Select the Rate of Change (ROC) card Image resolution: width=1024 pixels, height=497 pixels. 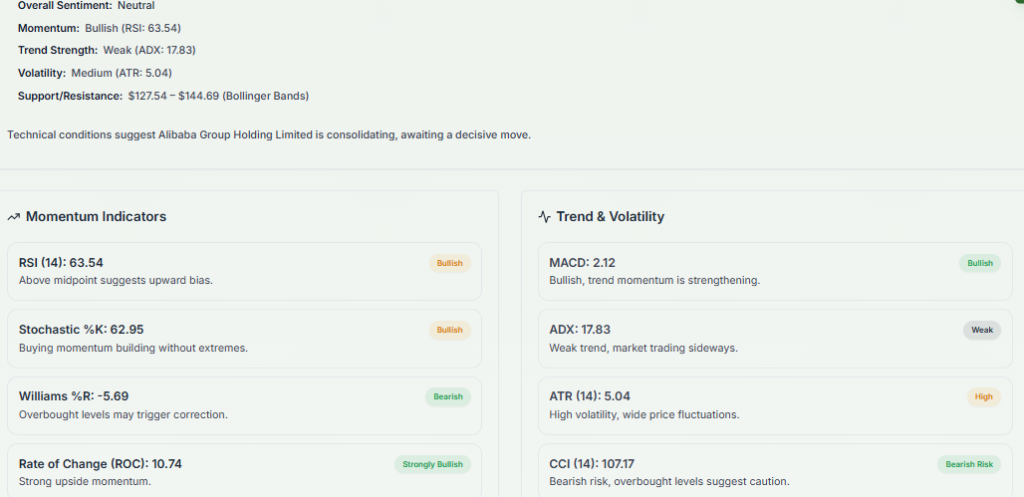tap(244, 470)
